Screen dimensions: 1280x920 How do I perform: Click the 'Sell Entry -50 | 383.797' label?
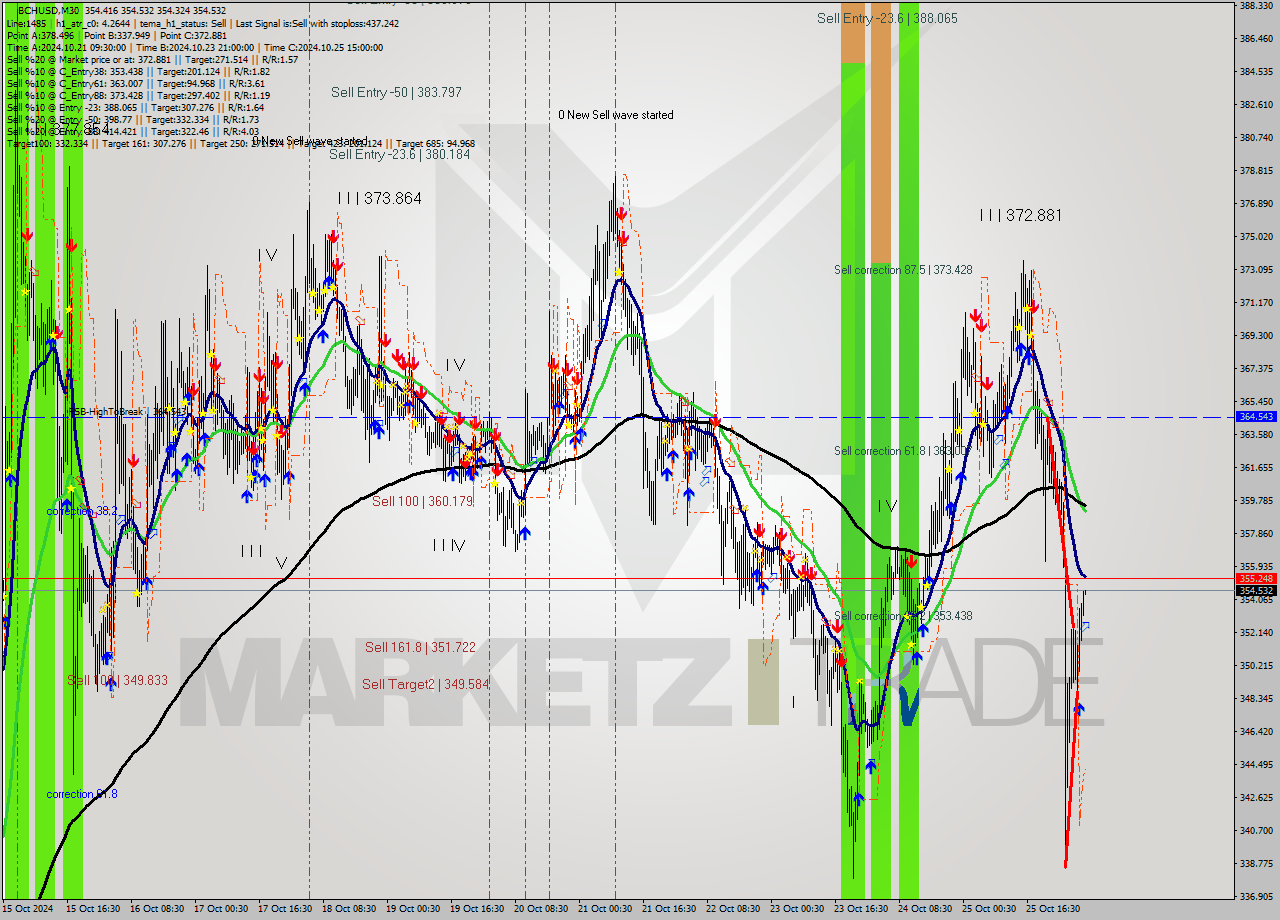pos(396,92)
